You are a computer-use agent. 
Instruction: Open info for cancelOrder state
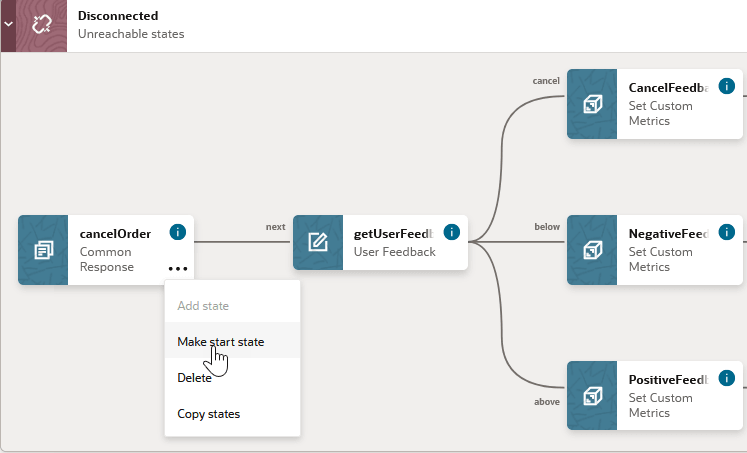click(178, 232)
